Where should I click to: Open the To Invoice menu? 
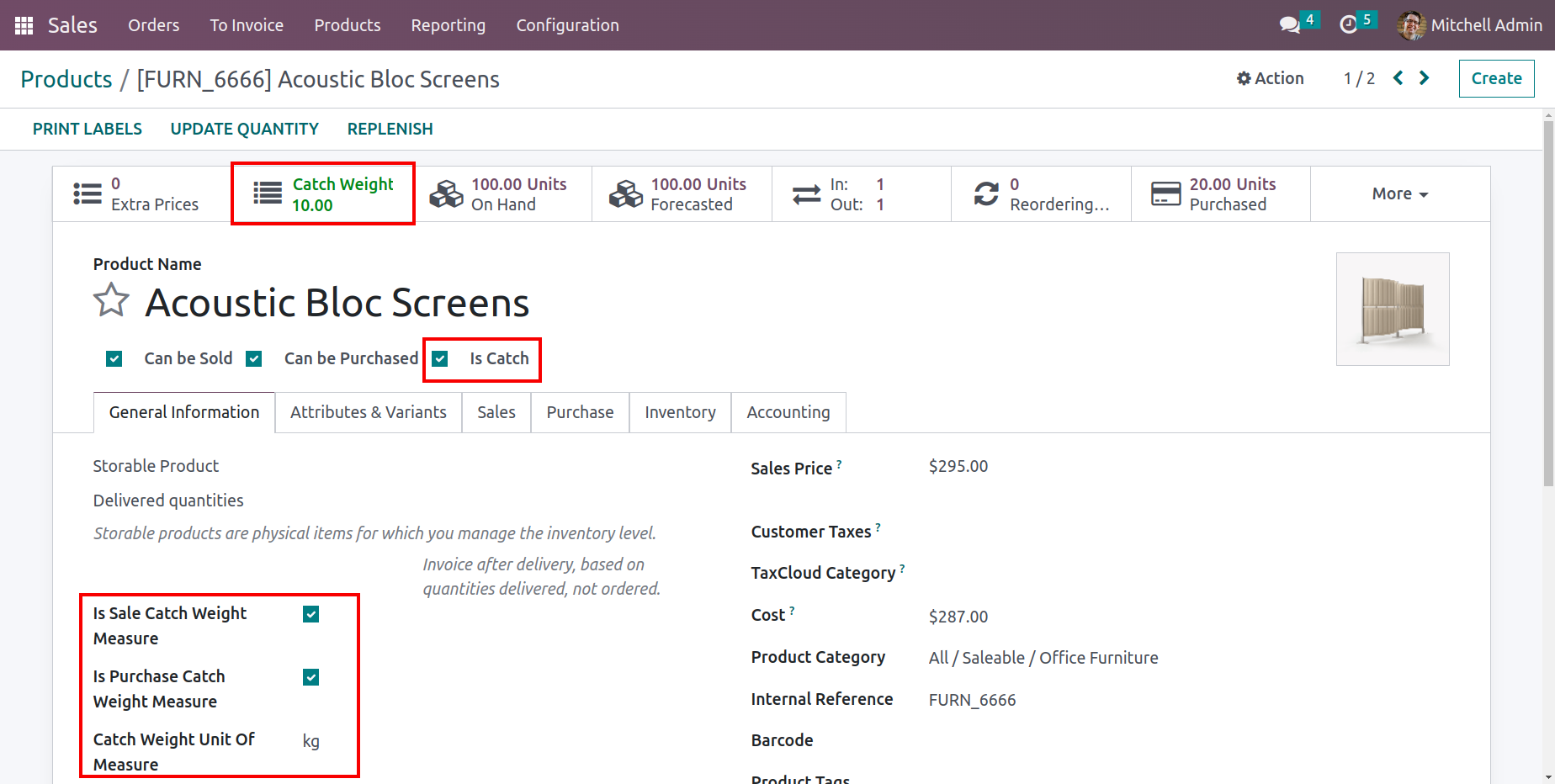click(x=247, y=25)
